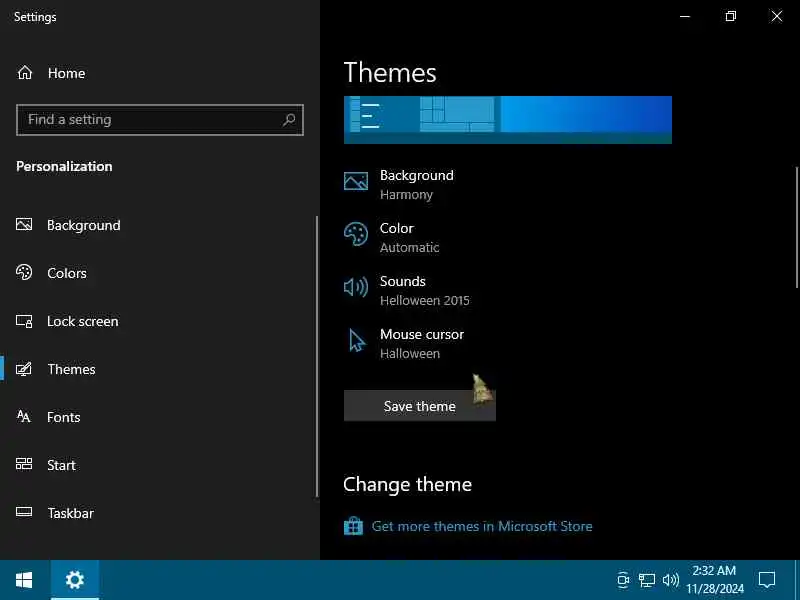Click the Background image icon under Themes
The image size is (800, 600).
coord(356,181)
